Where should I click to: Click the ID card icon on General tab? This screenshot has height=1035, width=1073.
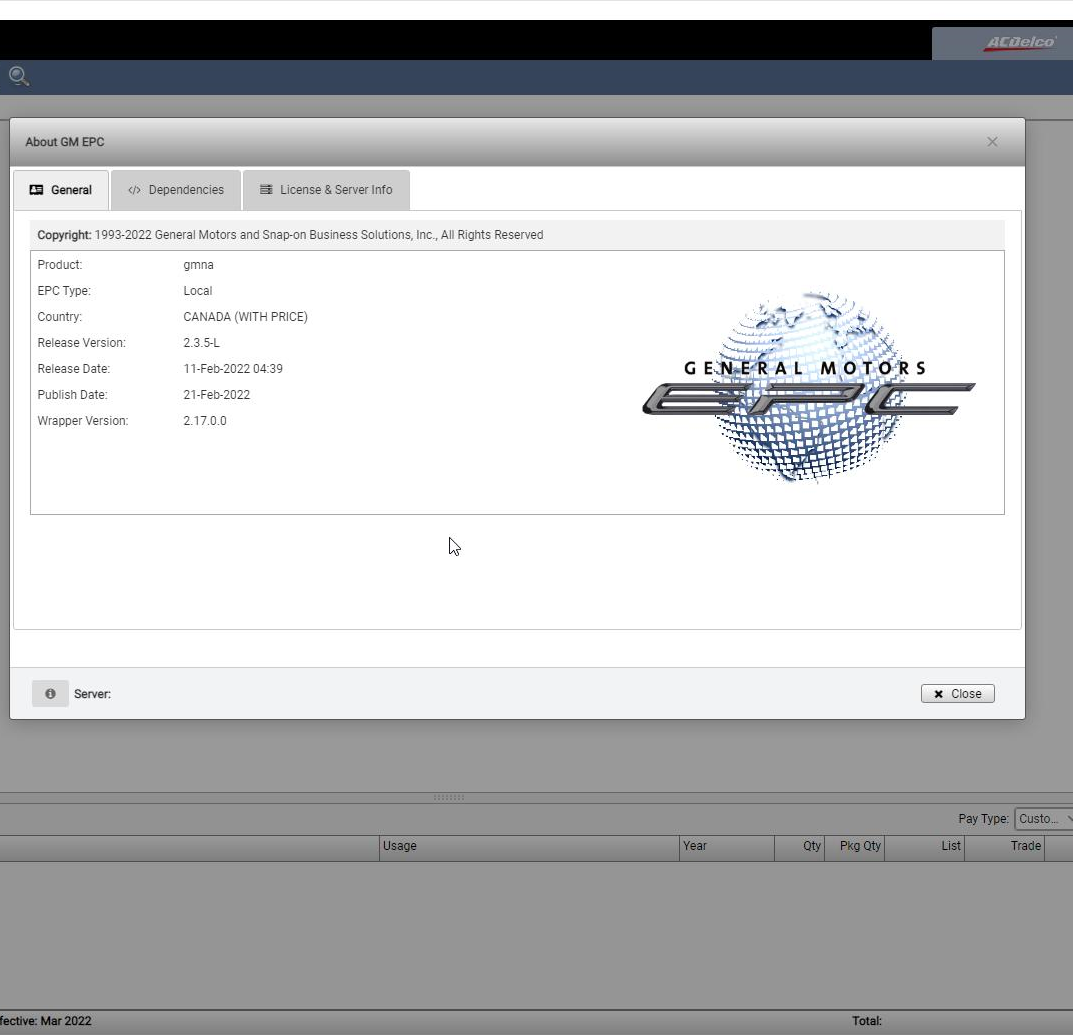[37, 189]
